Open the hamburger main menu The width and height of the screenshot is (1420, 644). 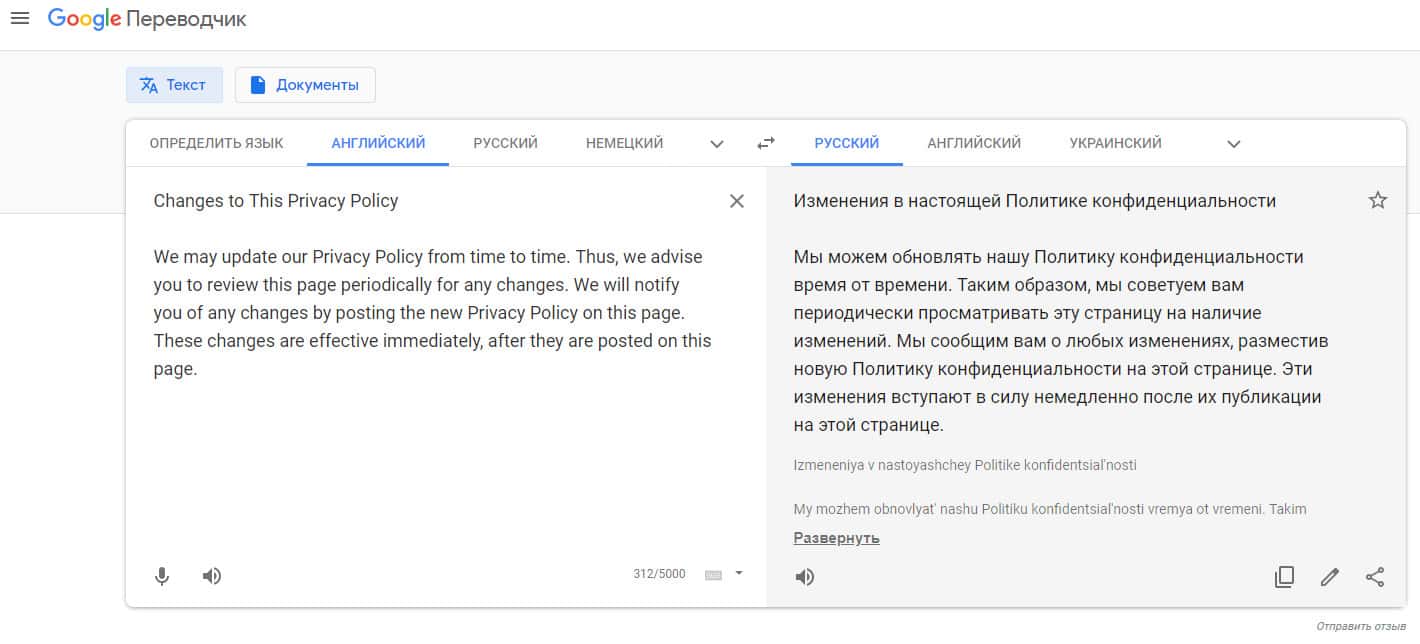pos(19,19)
